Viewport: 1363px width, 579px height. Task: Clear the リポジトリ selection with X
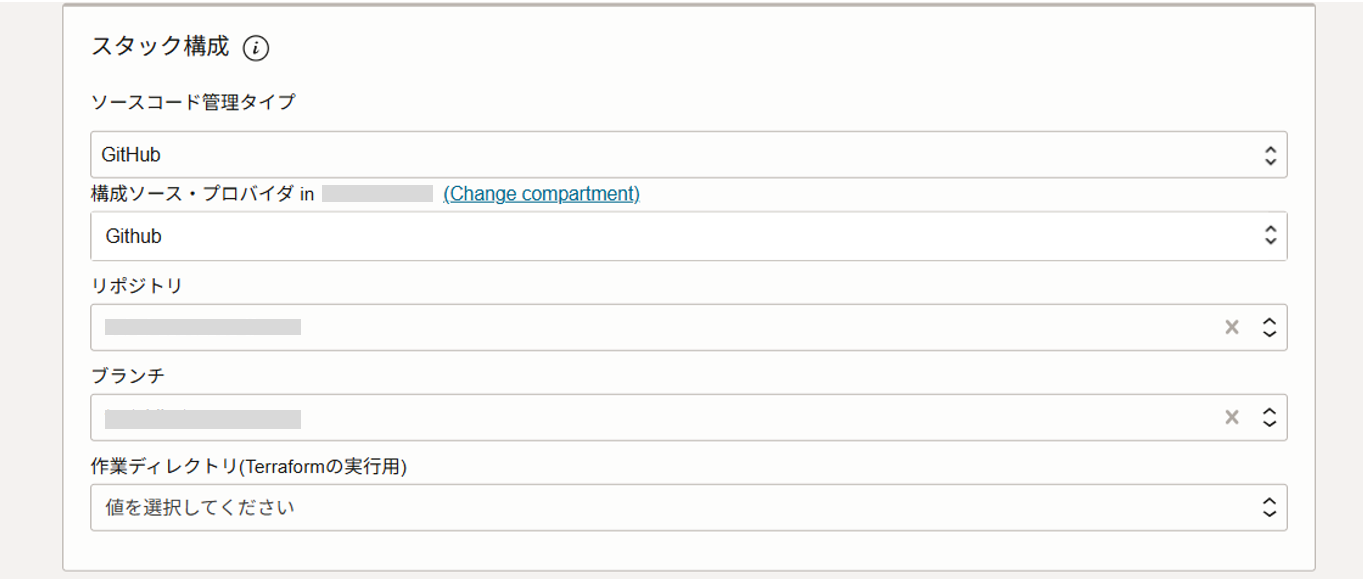[x=1232, y=327]
